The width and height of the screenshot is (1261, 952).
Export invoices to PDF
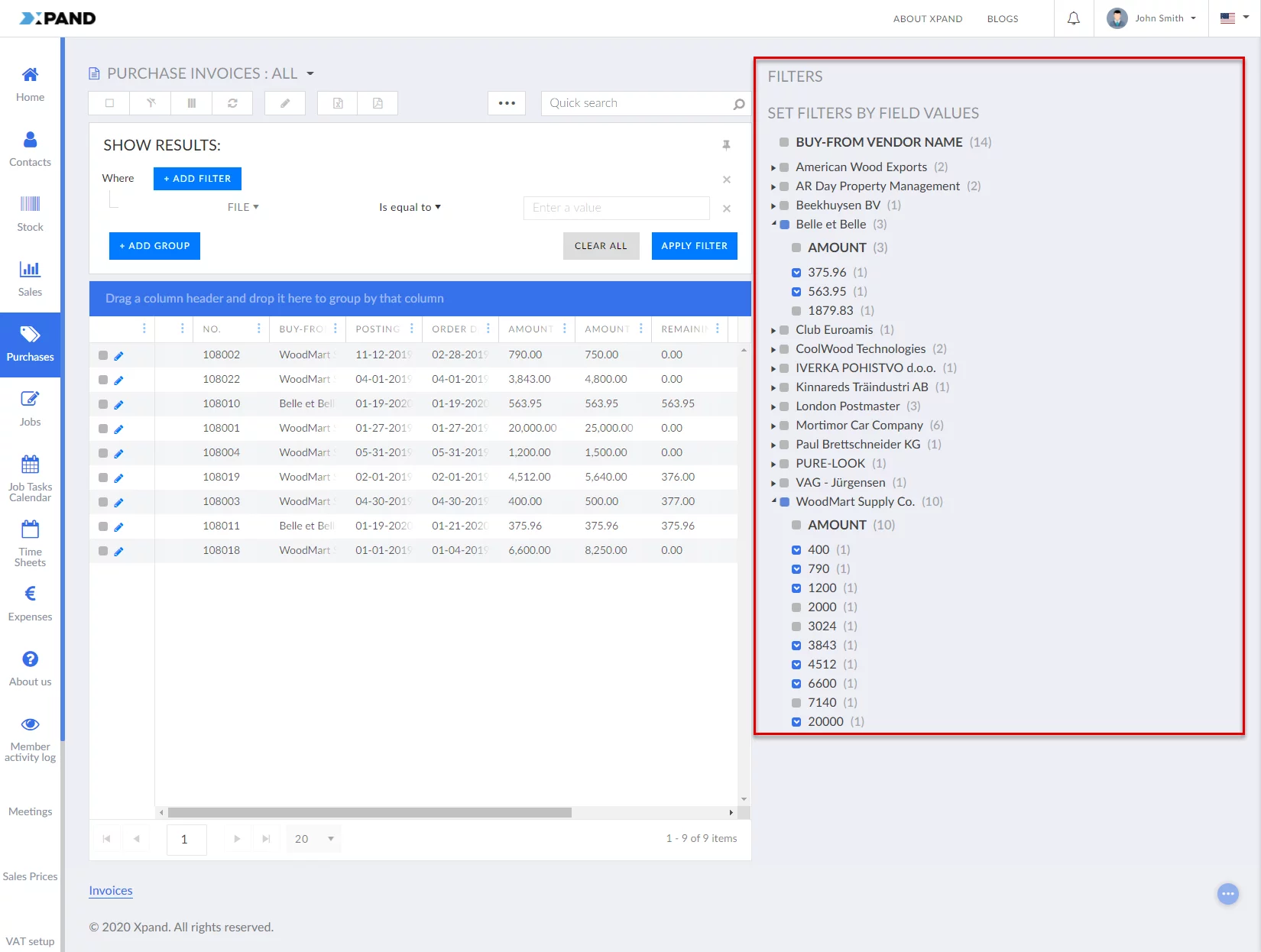coord(378,103)
